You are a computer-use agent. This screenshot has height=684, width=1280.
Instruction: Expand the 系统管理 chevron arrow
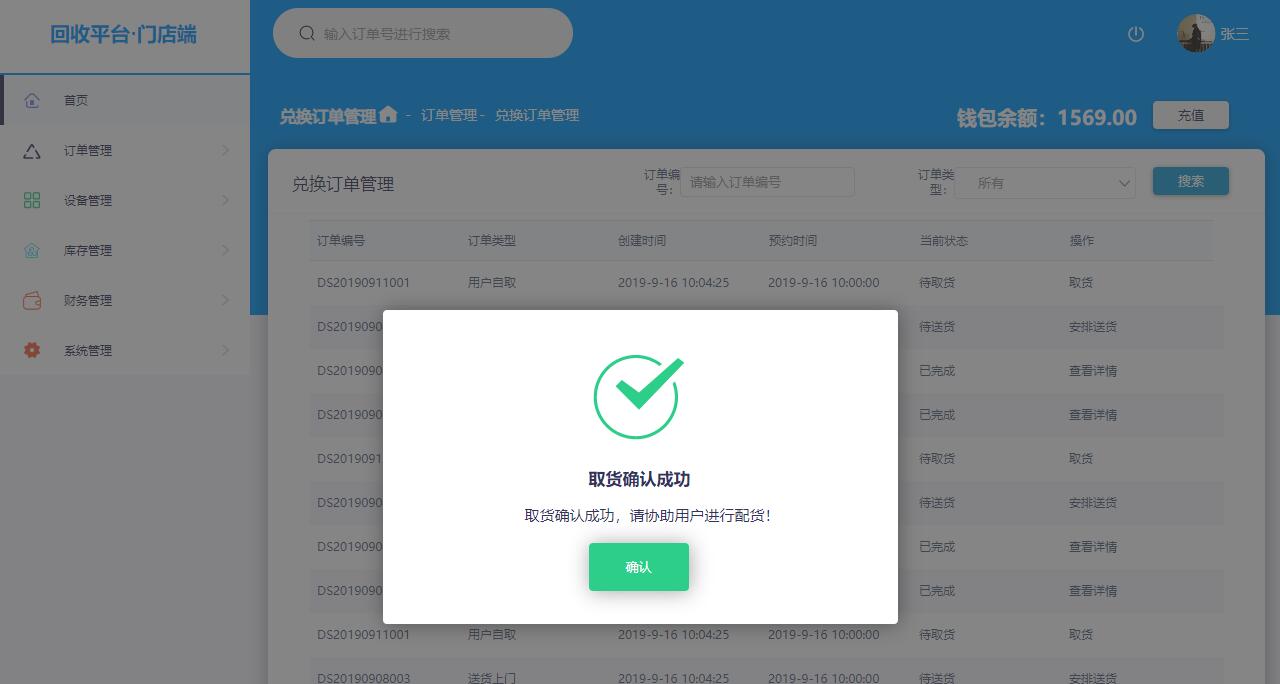[x=225, y=350]
